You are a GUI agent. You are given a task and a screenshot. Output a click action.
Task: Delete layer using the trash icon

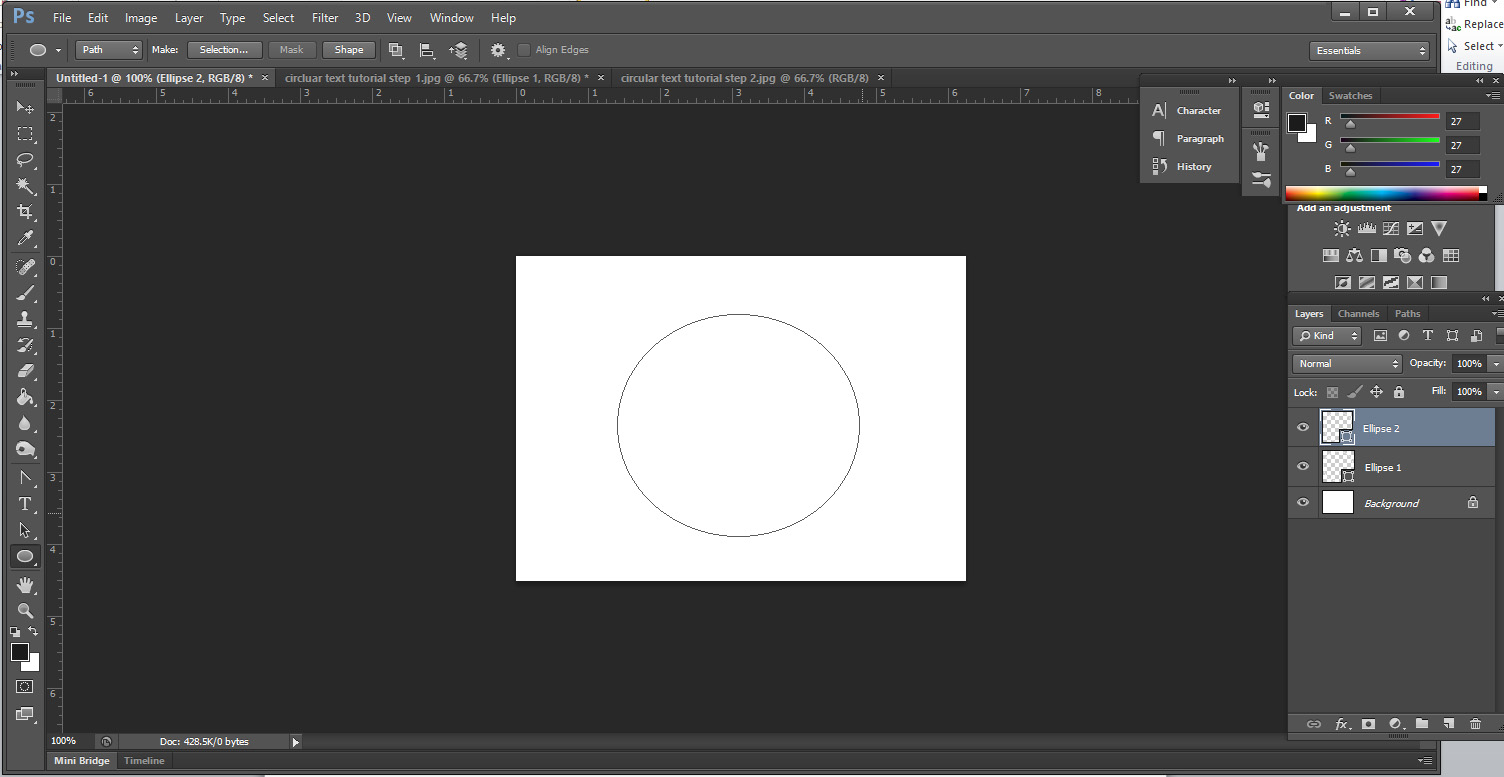(1475, 724)
